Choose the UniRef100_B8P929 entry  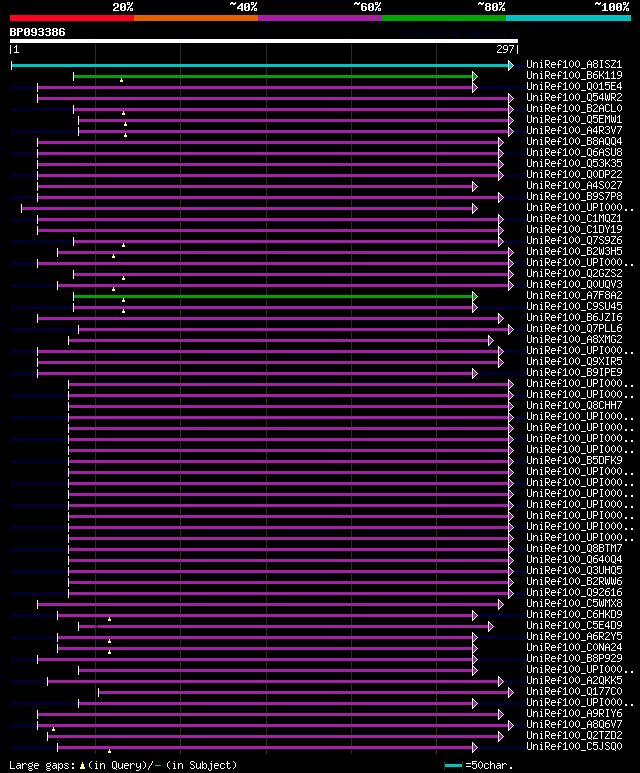(x=574, y=658)
